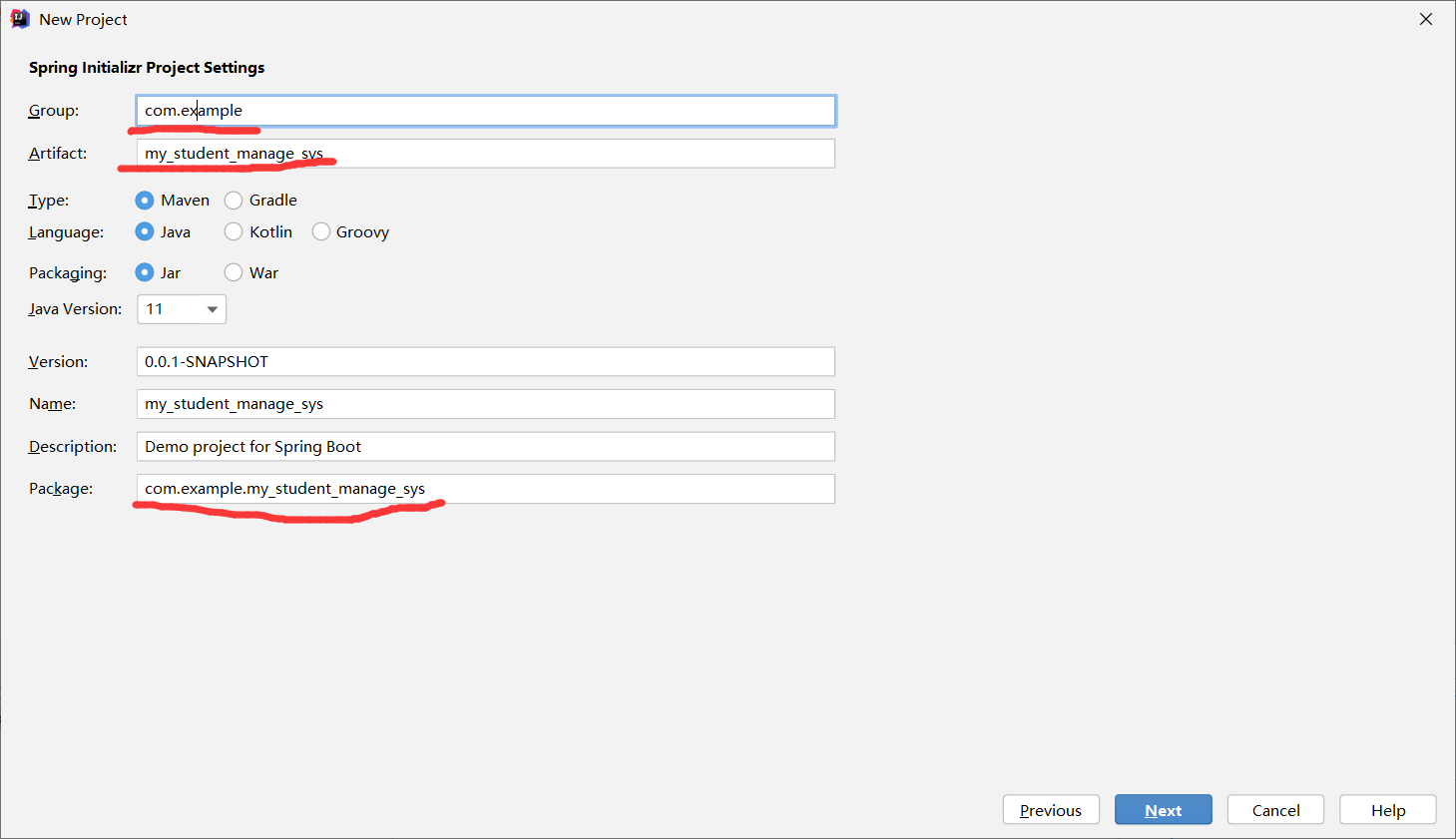Click the Group label
The width and height of the screenshot is (1456, 839).
[x=54, y=111]
